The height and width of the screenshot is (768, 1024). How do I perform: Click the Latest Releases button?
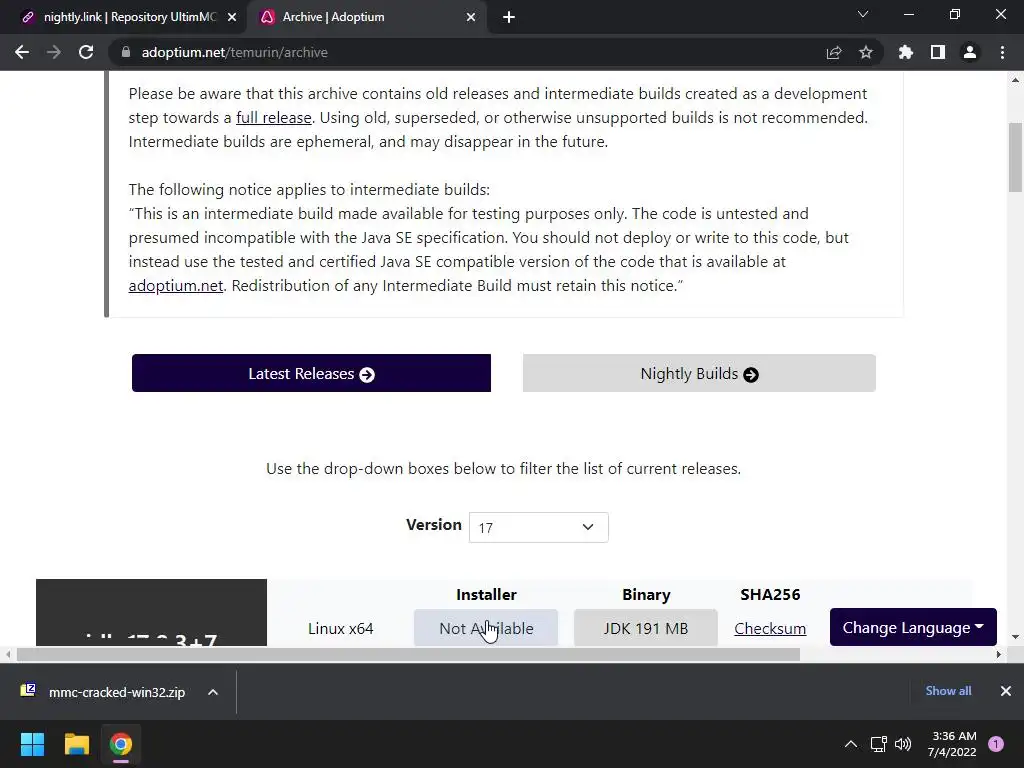311,373
